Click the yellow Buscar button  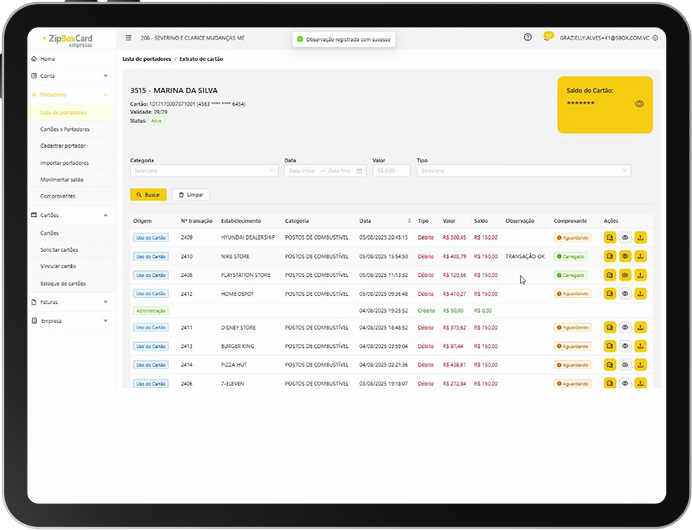(148, 195)
